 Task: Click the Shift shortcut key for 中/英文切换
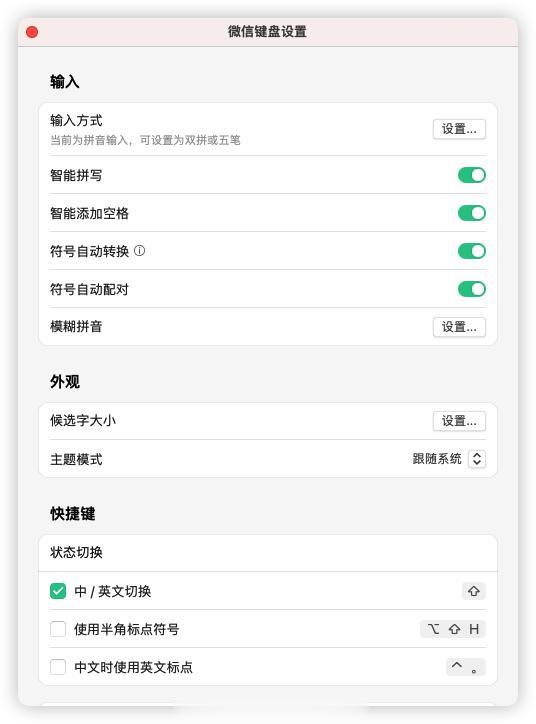(474, 591)
